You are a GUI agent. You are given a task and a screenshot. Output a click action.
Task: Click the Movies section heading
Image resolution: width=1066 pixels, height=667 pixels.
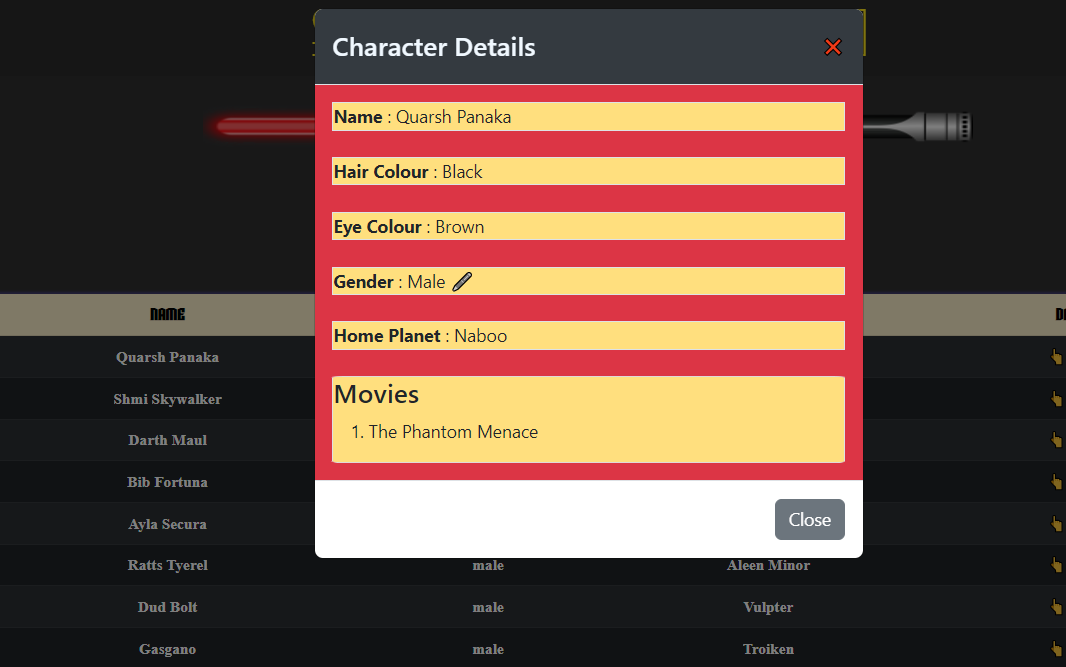pyautogui.click(x=377, y=394)
